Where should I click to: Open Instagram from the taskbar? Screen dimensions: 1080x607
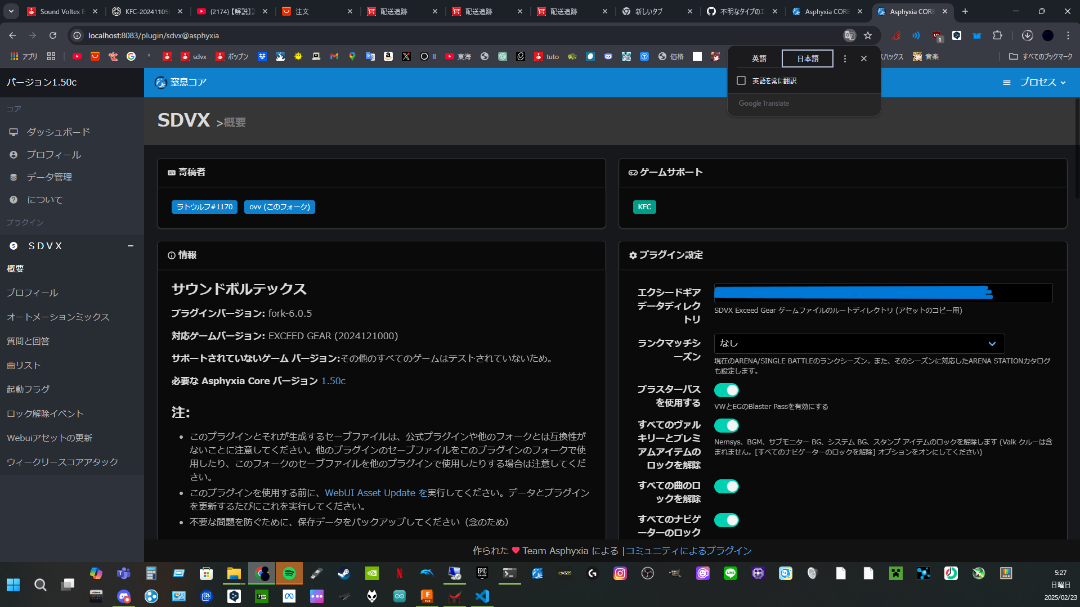point(620,573)
